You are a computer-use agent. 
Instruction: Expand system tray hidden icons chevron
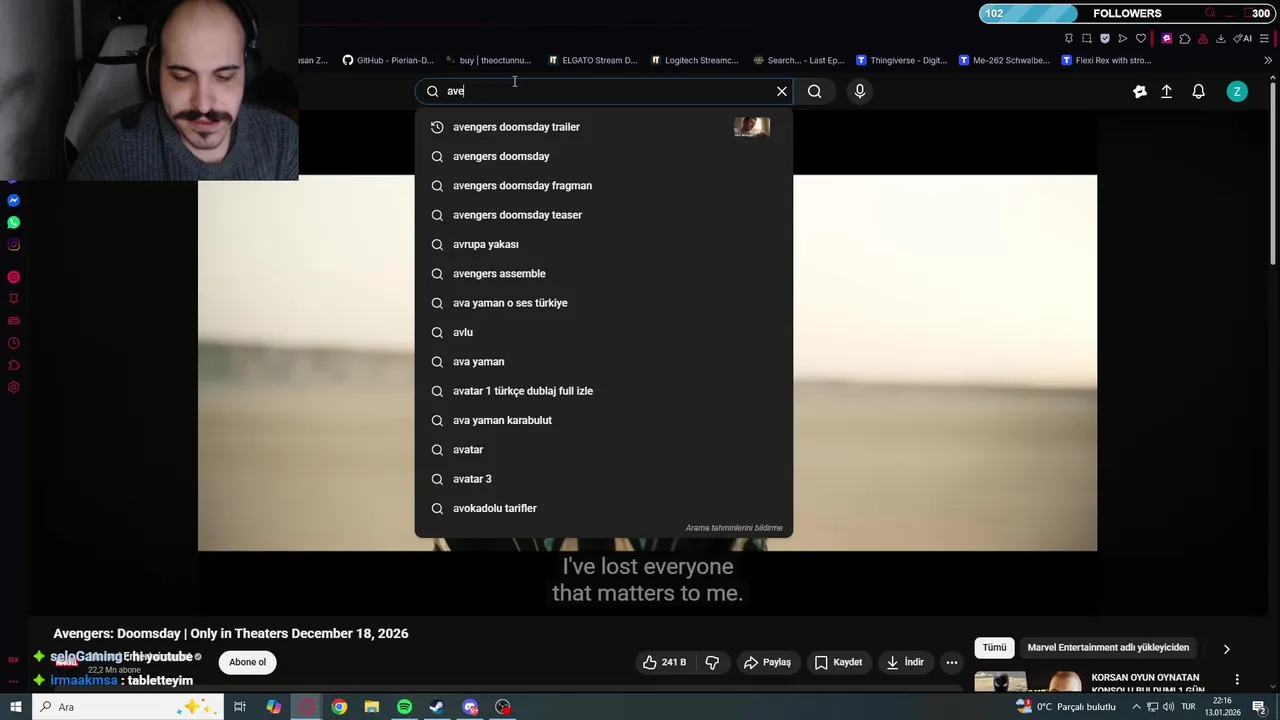1136,707
